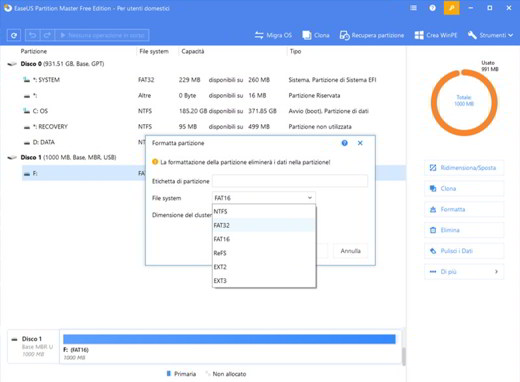Click the redo arrow icon
The width and height of the screenshot is (520, 382).
click(x=47, y=35)
